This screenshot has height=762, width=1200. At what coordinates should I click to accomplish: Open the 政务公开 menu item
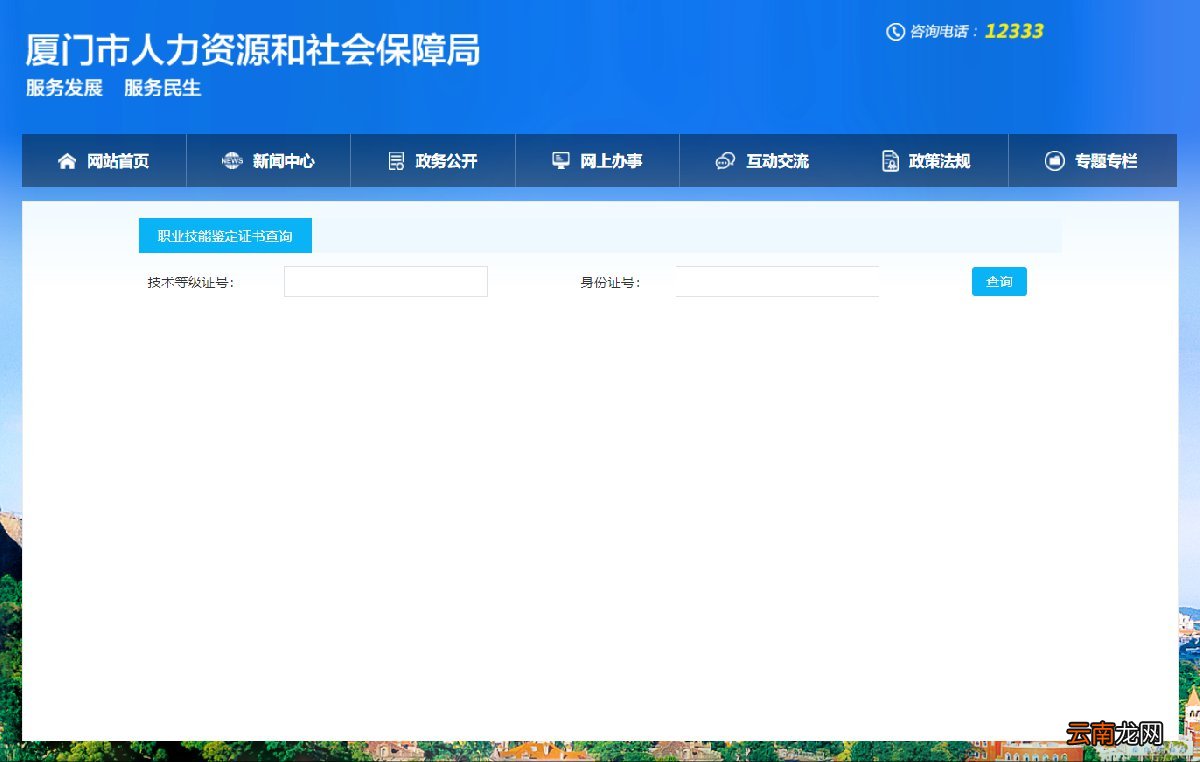[433, 161]
